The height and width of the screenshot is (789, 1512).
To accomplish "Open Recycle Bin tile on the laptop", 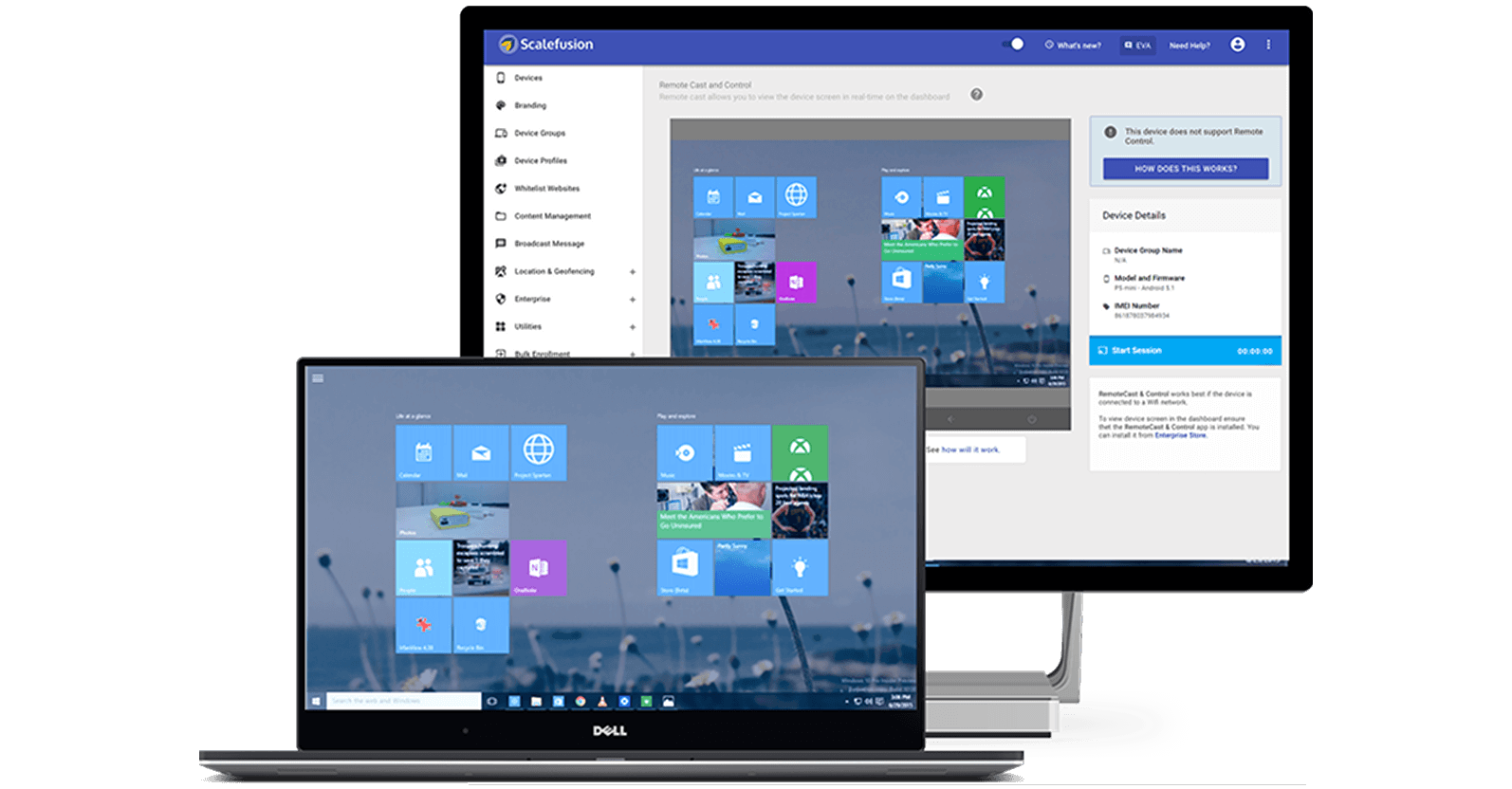I will (x=481, y=626).
